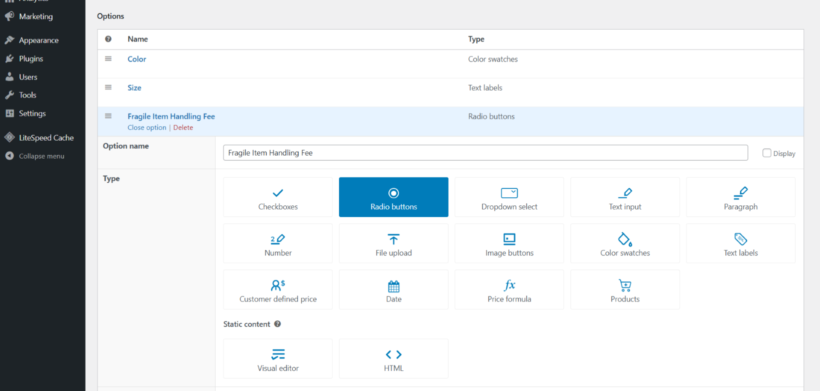Choose the Price formula type
The width and height of the screenshot is (820, 391).
tap(509, 290)
